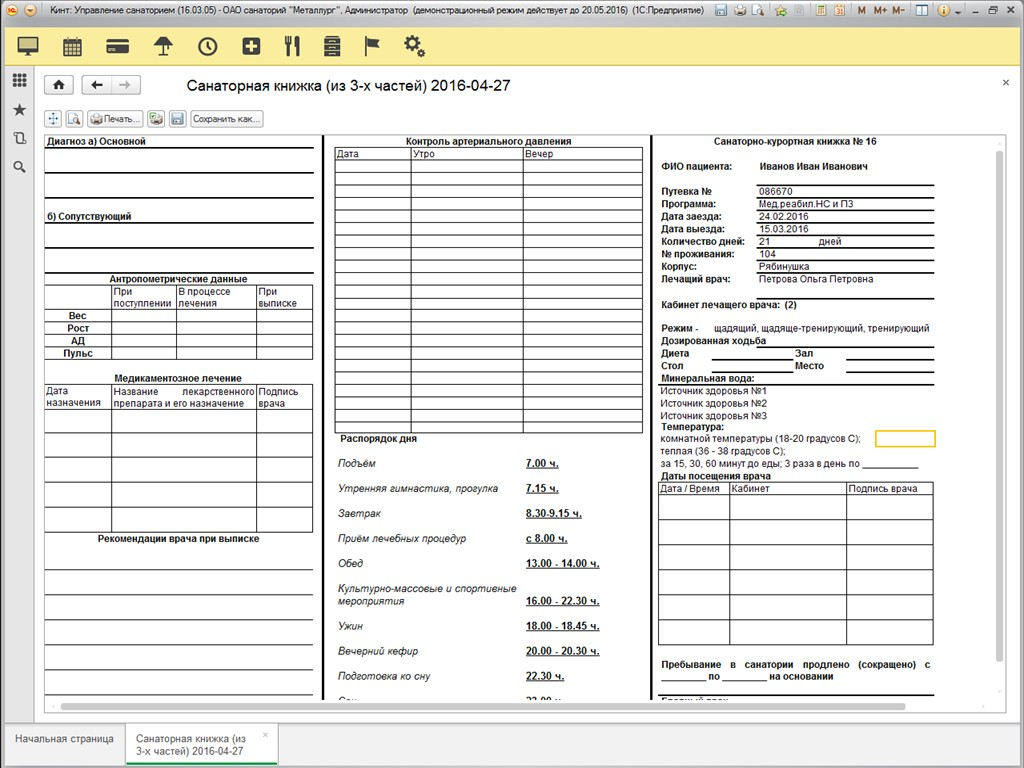Click the M- memory button
Image resolution: width=1024 pixels, height=768 pixels.
pyautogui.click(x=899, y=10)
